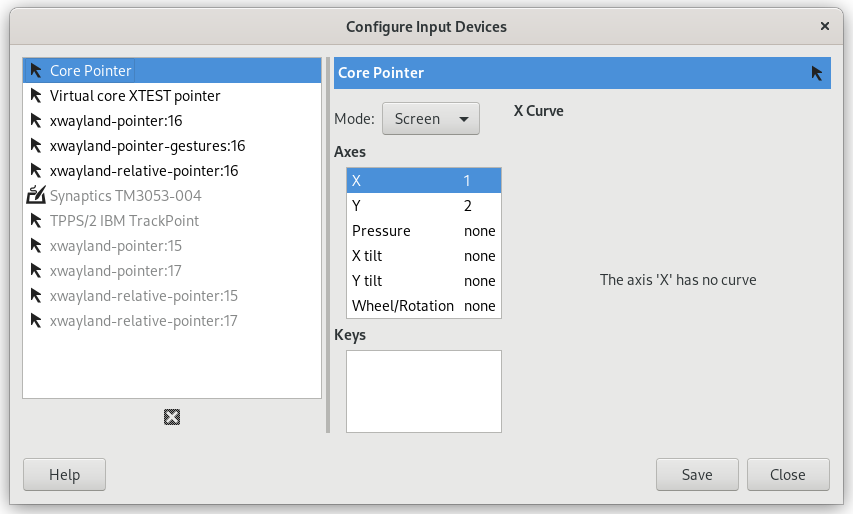Select the Y axis row
Screen dimensions: 853x514
[424, 206]
